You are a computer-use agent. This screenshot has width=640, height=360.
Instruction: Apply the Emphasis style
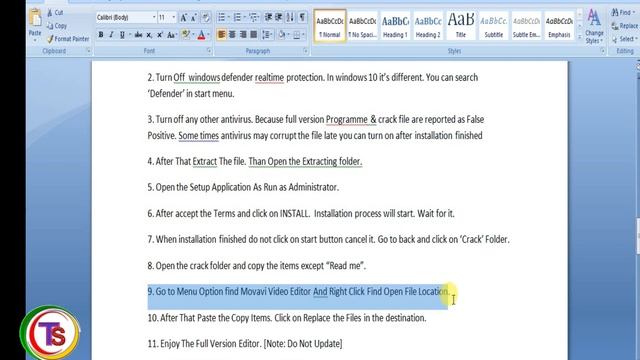click(x=559, y=26)
